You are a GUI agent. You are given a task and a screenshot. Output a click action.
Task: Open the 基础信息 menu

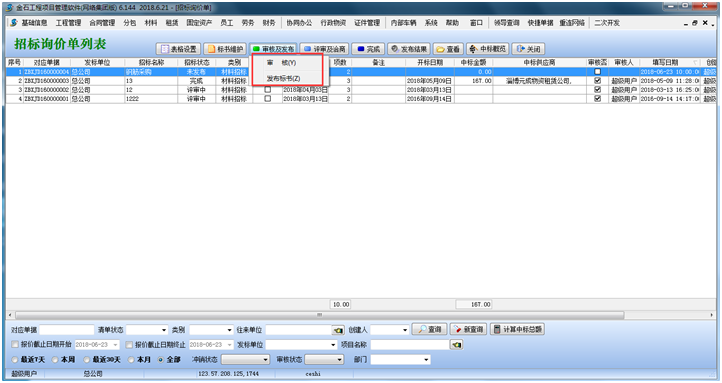pyautogui.click(x=34, y=23)
